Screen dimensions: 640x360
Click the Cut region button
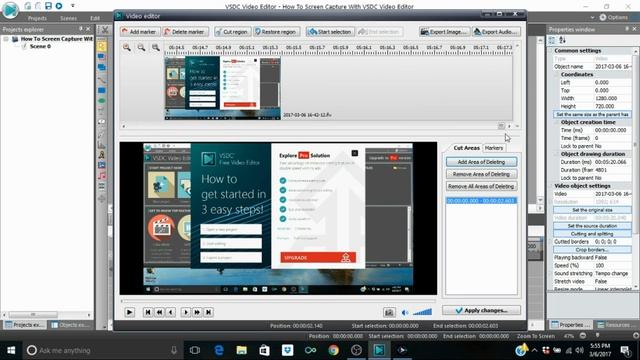232,31
